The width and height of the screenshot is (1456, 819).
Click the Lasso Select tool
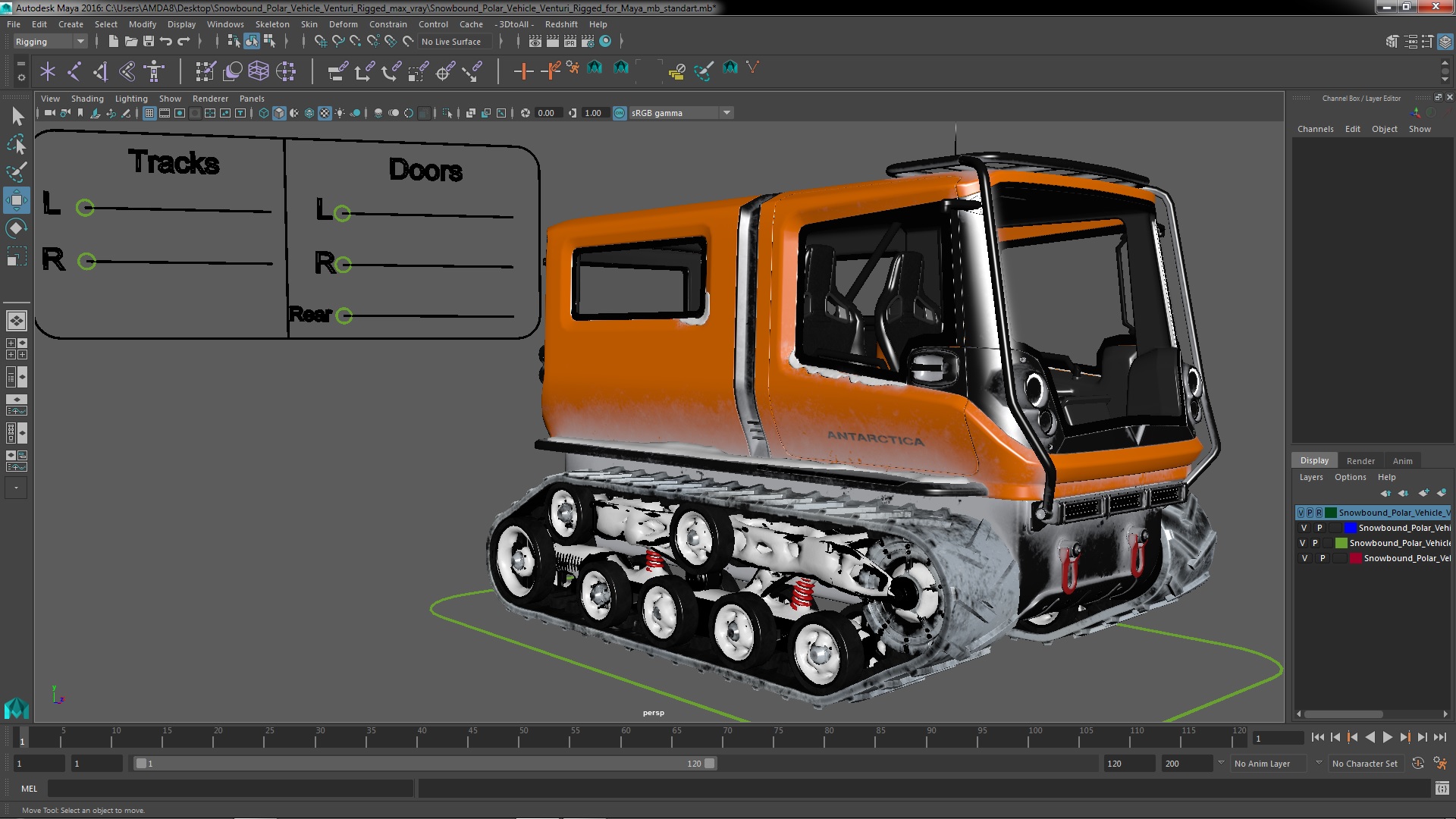[16, 144]
